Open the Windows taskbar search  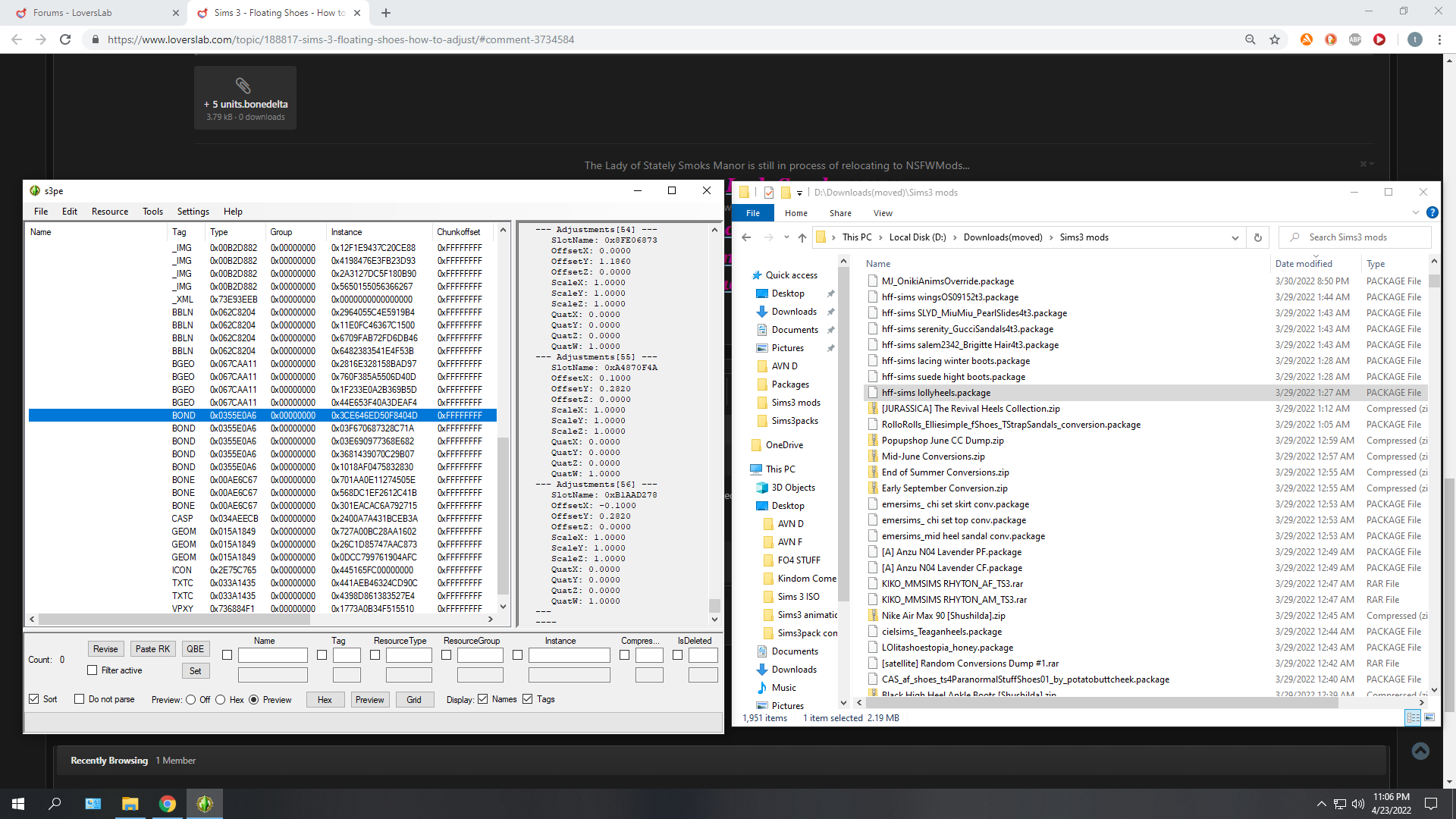pos(55,804)
